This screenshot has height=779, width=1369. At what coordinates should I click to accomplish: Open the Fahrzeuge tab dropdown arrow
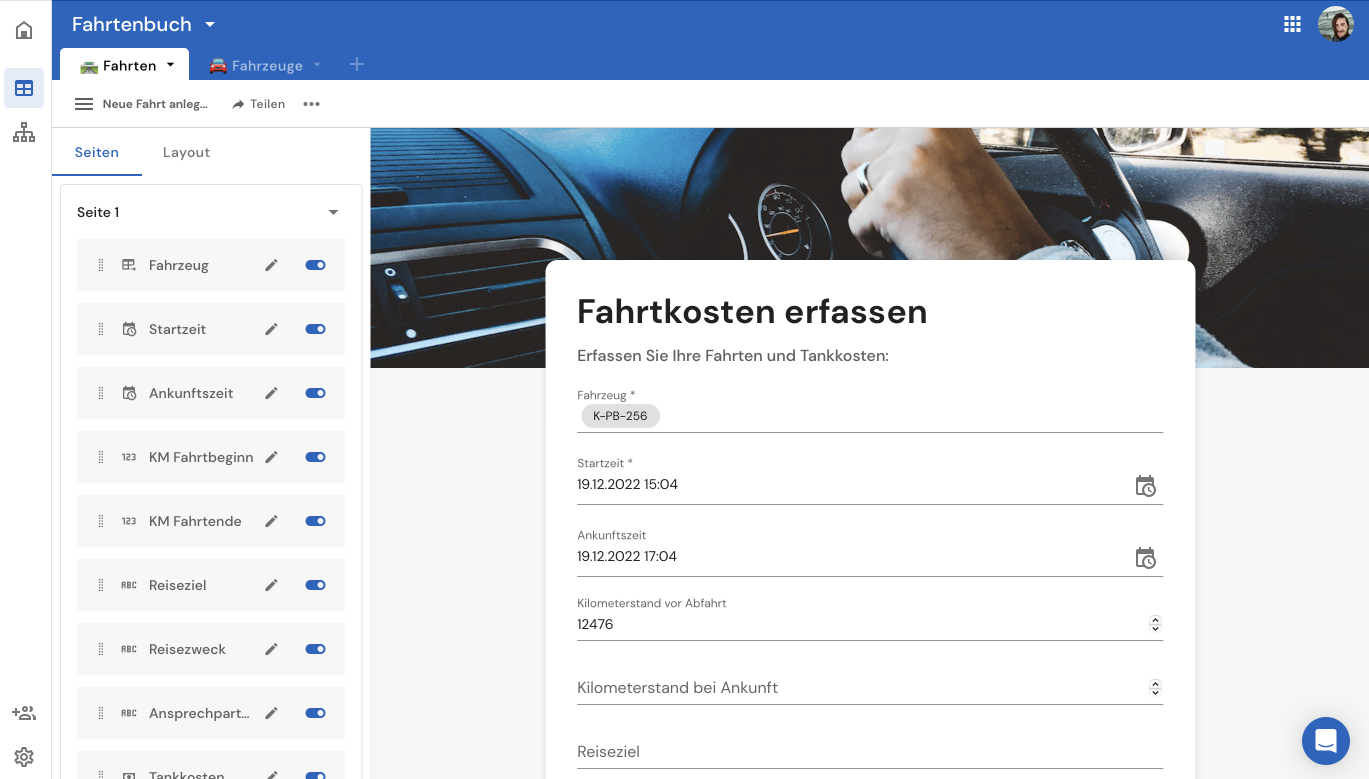[317, 65]
